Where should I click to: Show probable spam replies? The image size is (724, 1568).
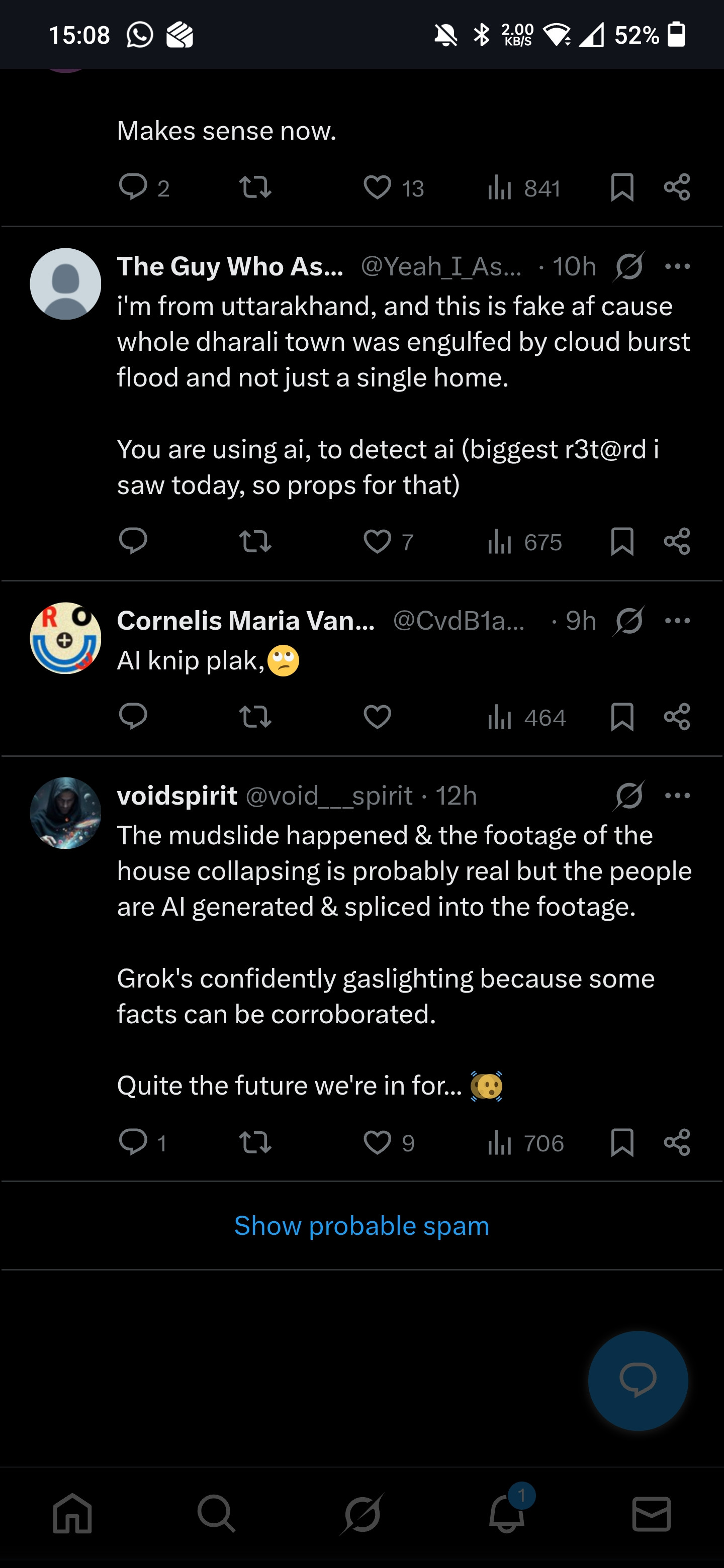(361, 1226)
